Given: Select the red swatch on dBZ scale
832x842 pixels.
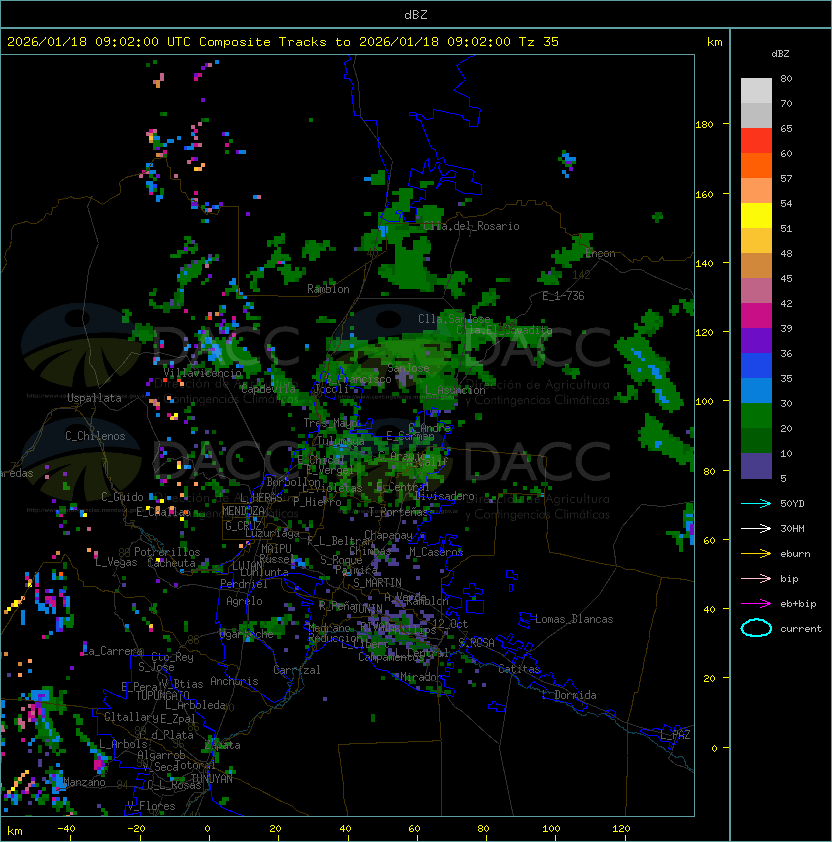Looking at the screenshot, I should (756, 141).
